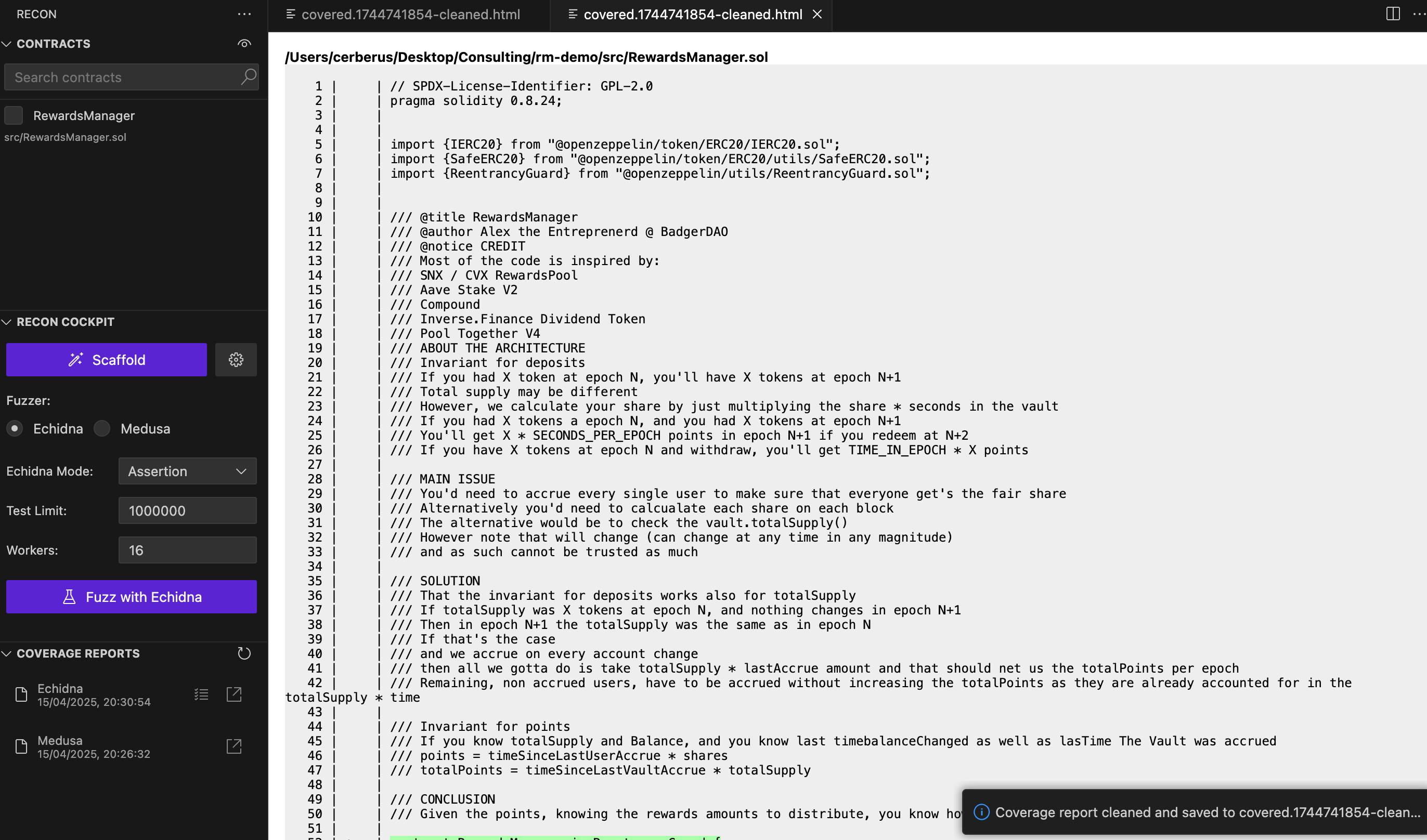Select the Medusa fuzzer radio button

tap(102, 428)
